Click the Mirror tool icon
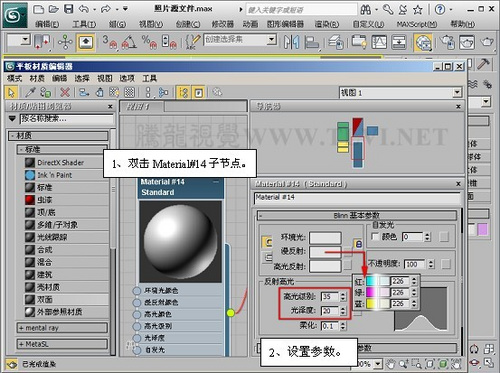 [x=291, y=42]
